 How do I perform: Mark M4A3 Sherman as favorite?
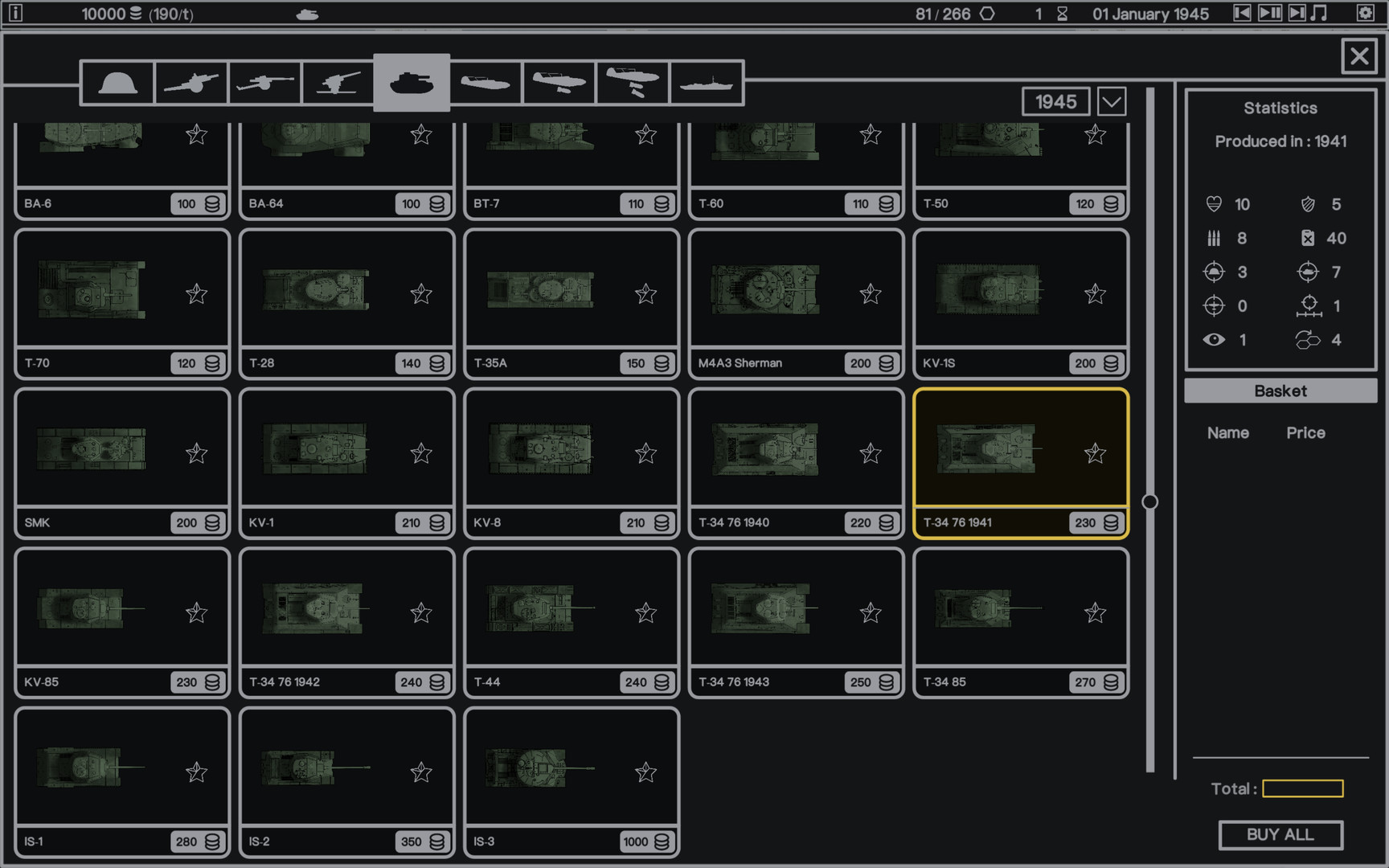pos(871,294)
